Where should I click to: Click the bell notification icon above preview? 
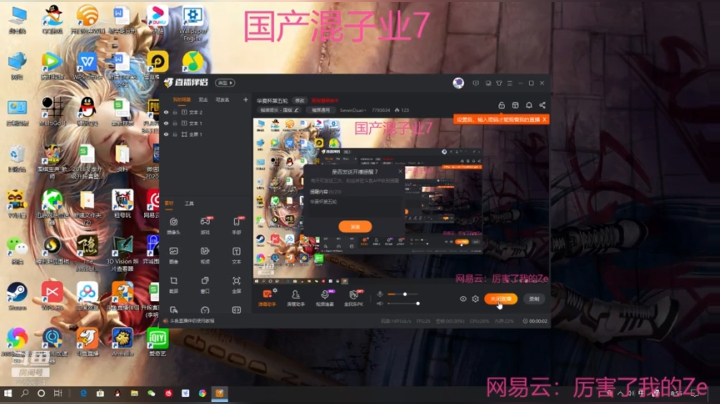click(x=529, y=105)
